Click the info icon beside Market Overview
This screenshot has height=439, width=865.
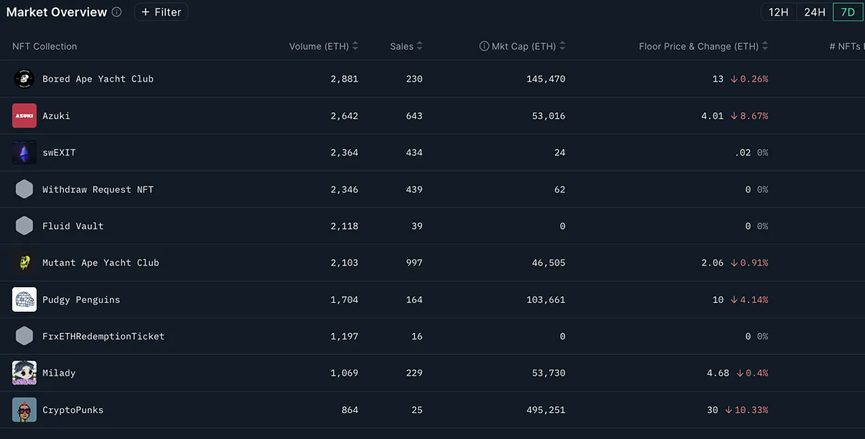[x=117, y=12]
